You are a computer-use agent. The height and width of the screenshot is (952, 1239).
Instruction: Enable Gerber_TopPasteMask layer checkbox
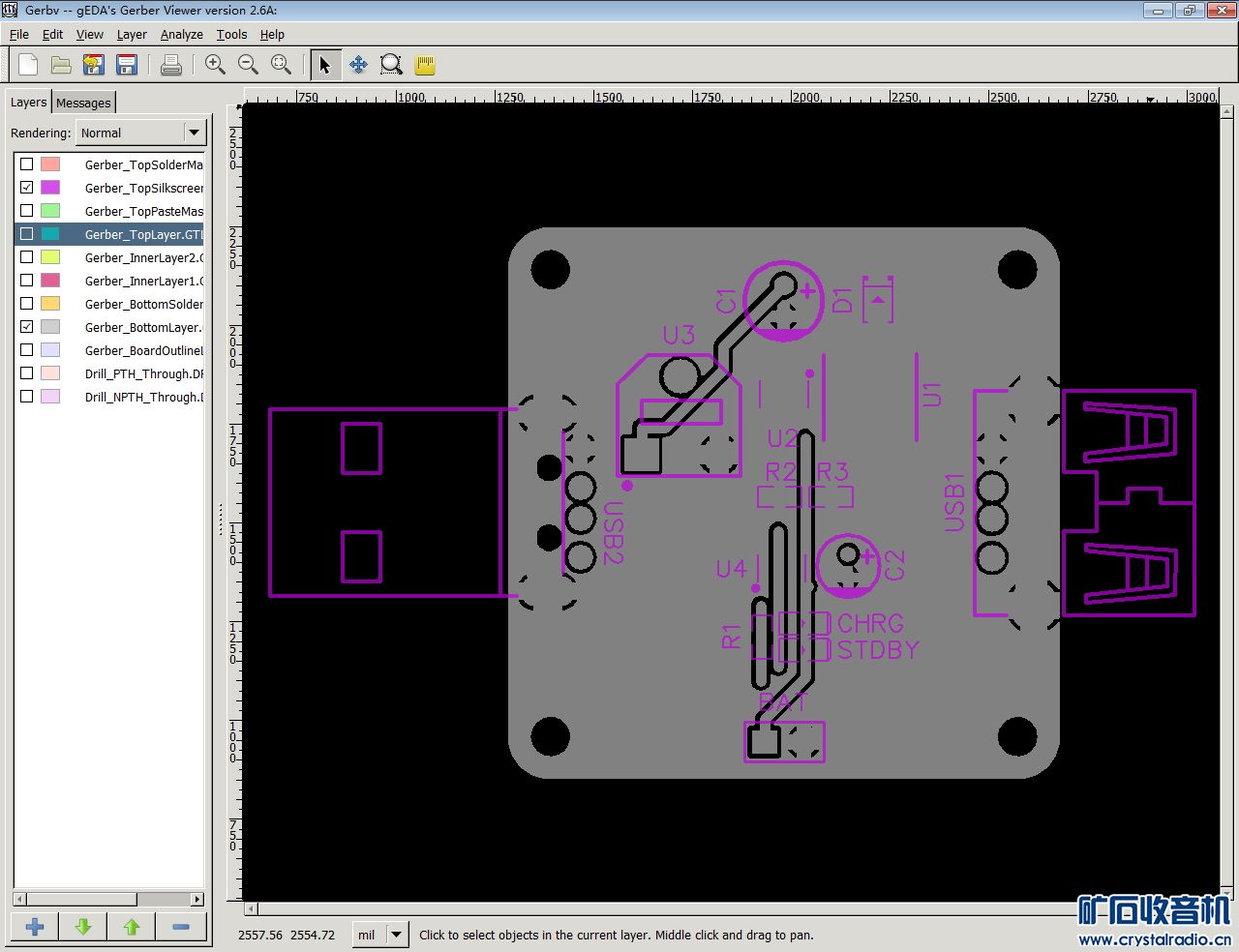coord(27,211)
